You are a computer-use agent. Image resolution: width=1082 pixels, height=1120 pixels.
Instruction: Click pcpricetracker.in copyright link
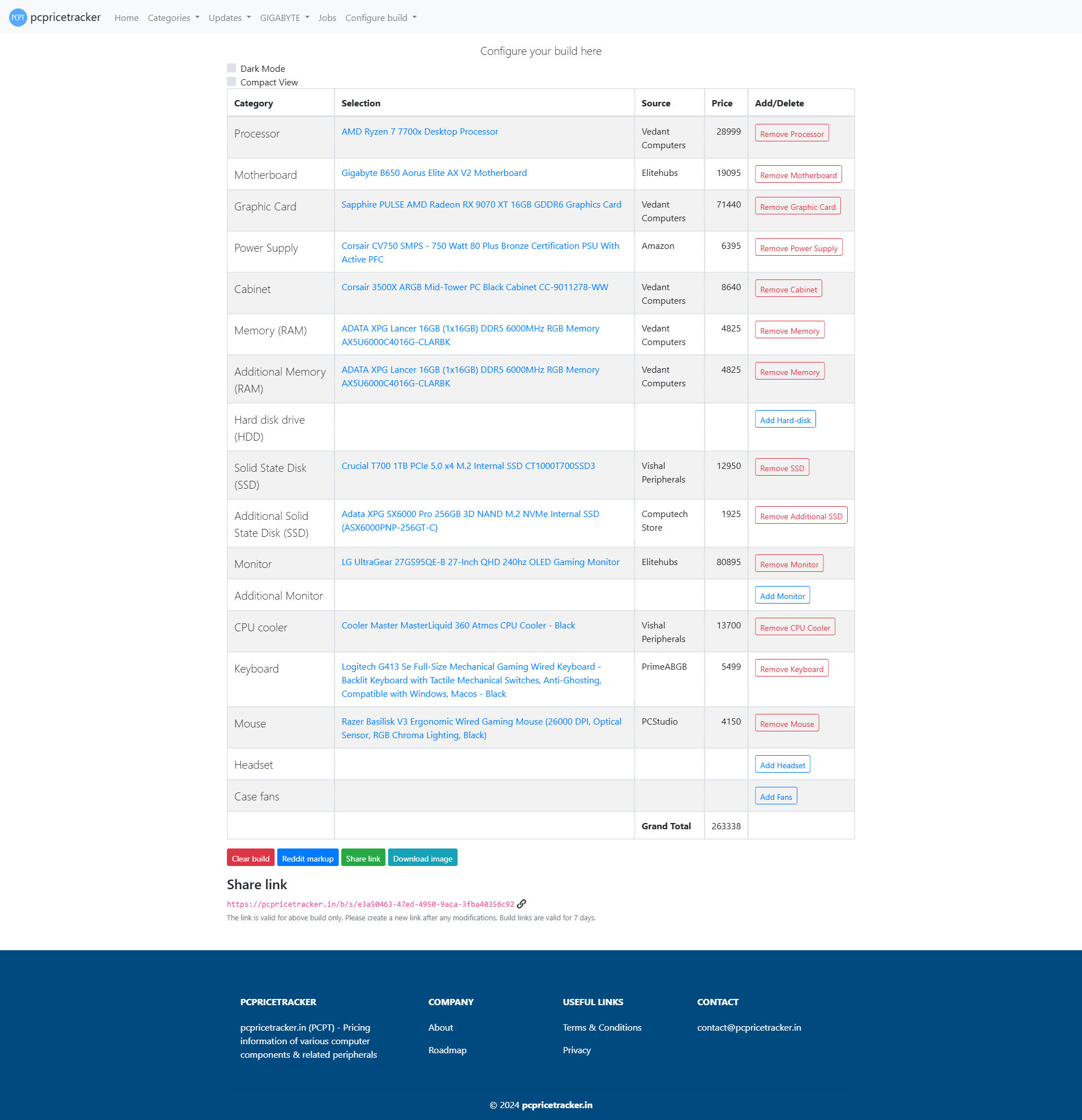557,1105
